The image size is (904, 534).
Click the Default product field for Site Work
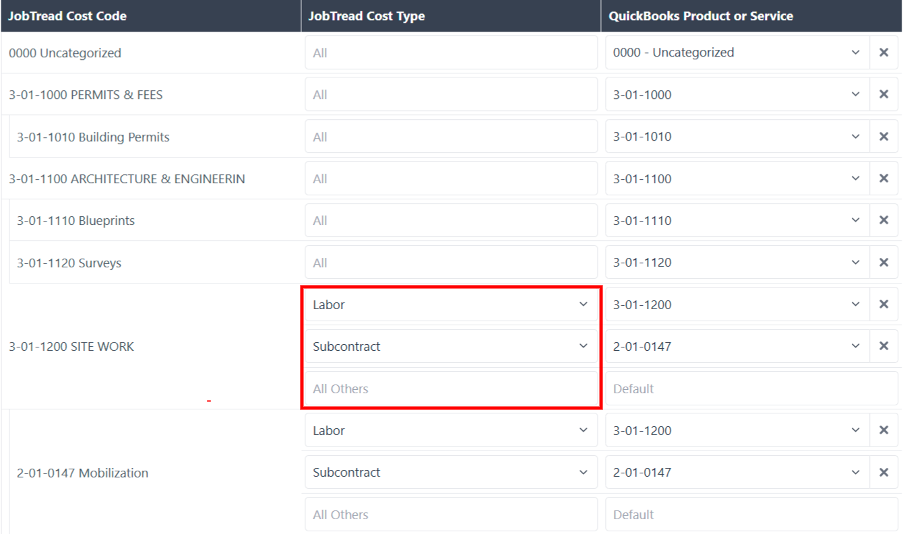(751, 389)
